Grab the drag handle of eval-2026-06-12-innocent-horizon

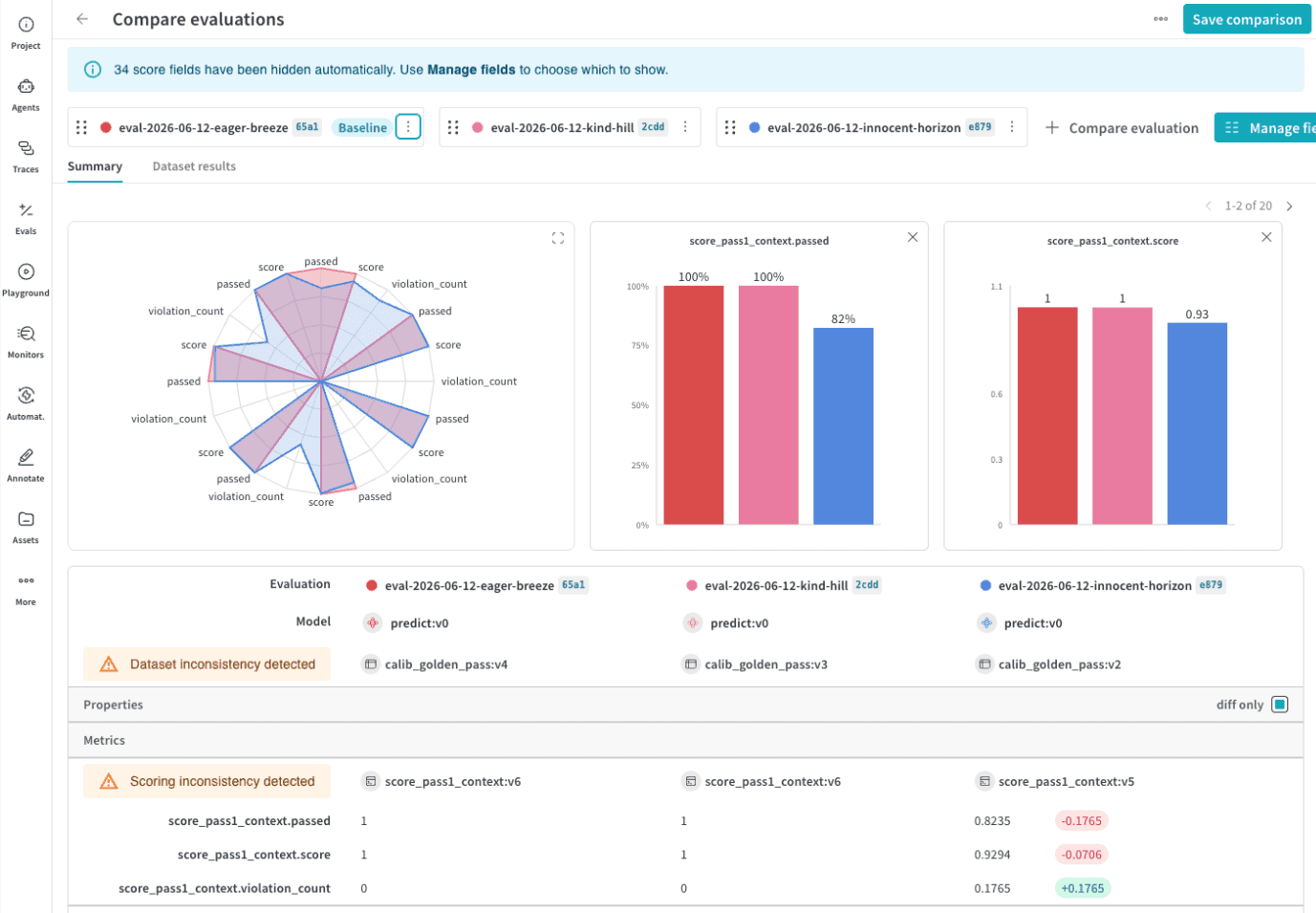coord(730,127)
